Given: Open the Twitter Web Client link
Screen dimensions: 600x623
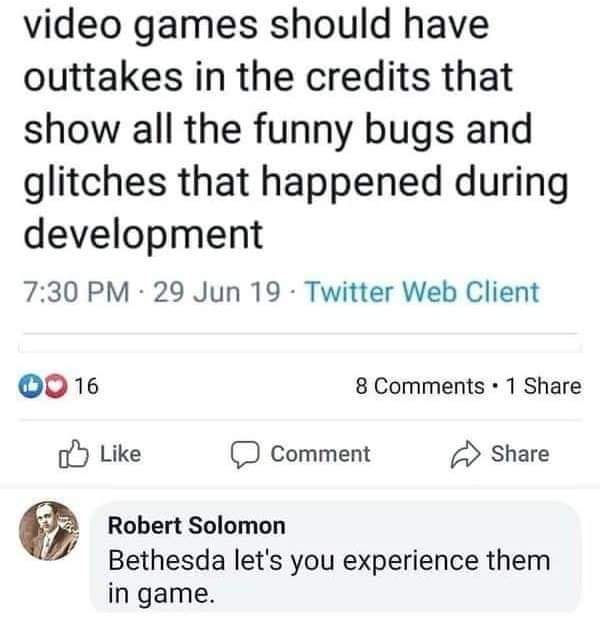Looking at the screenshot, I should 422,292.
